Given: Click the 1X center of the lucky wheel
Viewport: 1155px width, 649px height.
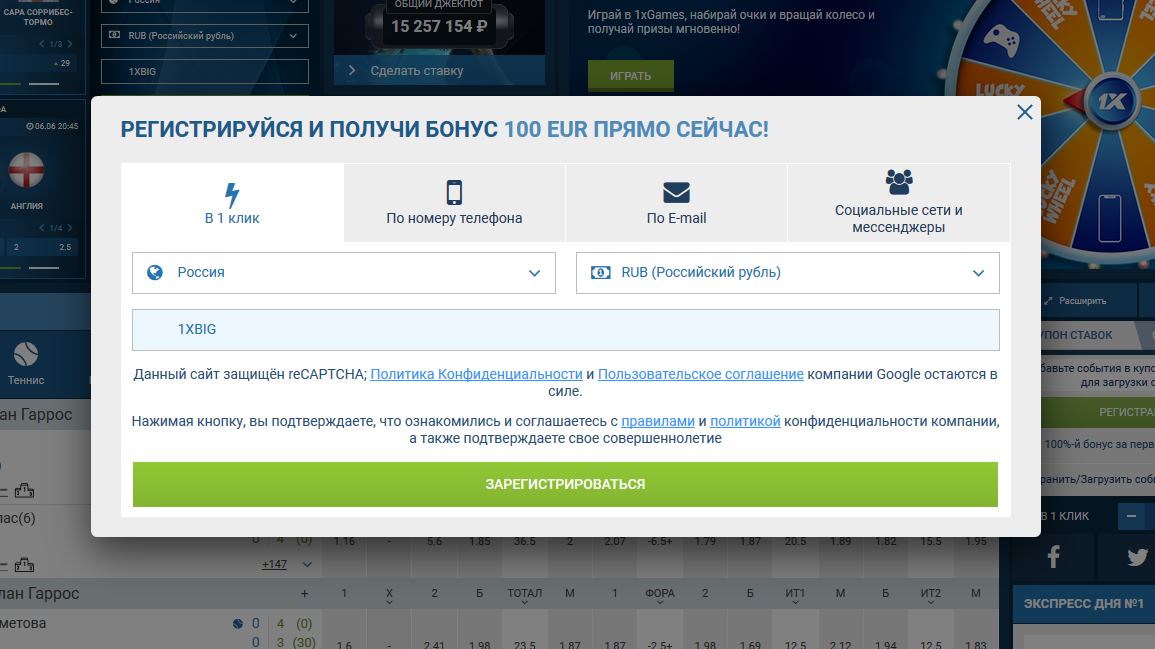Looking at the screenshot, I should [1112, 101].
